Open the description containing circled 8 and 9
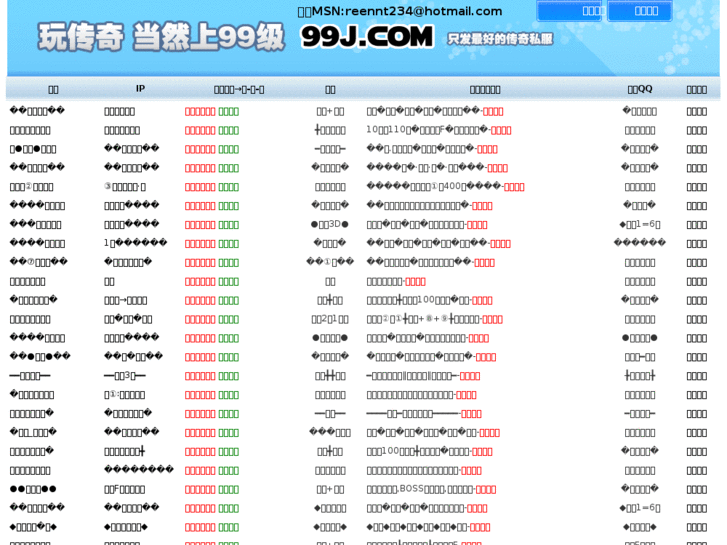This screenshot has height=545, width=727. [434, 319]
